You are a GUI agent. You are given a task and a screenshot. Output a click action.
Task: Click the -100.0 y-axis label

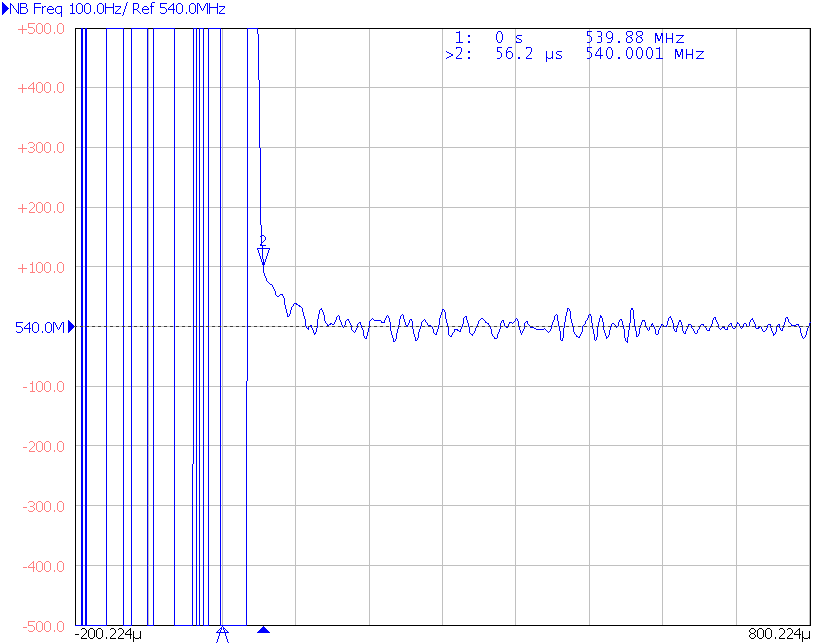(x=41, y=387)
